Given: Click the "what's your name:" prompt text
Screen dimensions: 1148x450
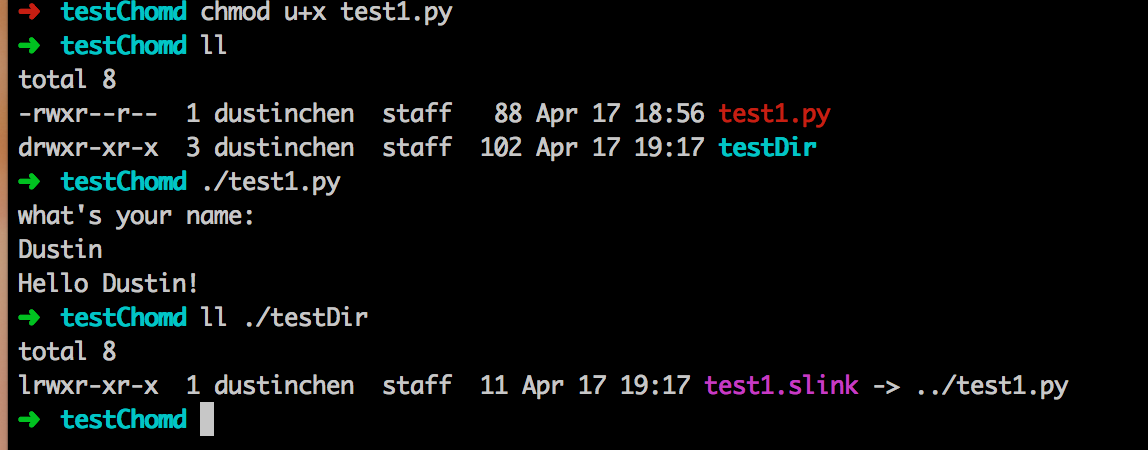Looking at the screenshot, I should click(x=136, y=217).
